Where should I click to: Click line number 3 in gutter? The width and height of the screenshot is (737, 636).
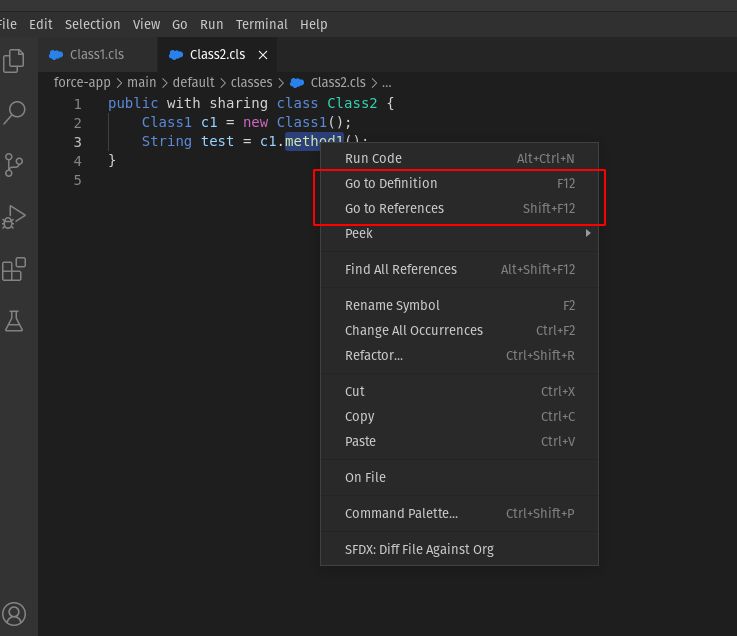78,142
